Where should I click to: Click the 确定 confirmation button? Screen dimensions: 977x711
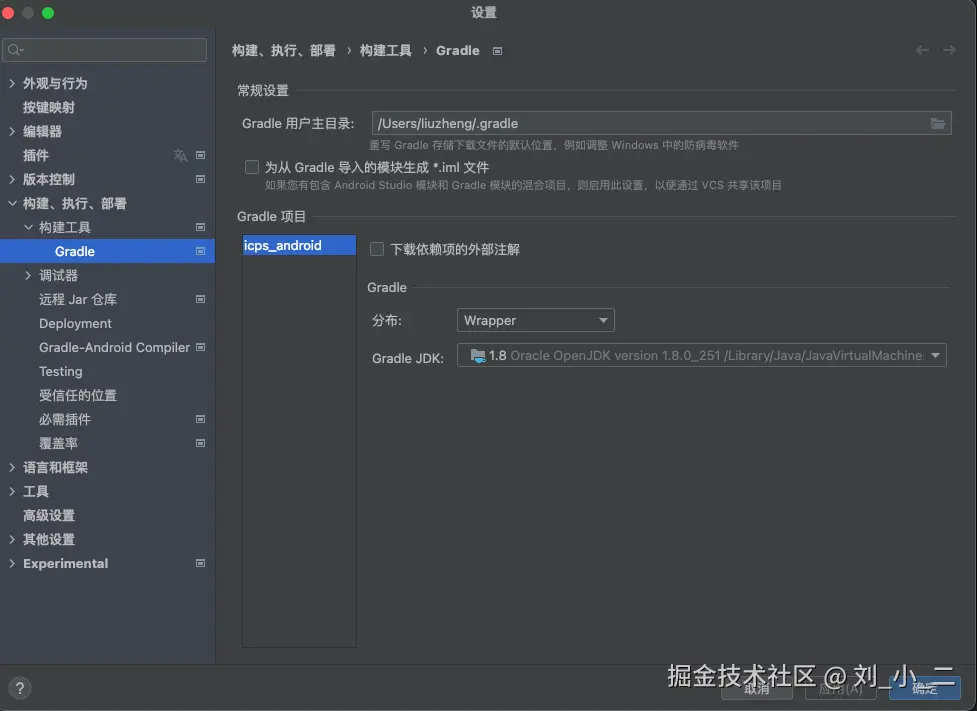924,689
